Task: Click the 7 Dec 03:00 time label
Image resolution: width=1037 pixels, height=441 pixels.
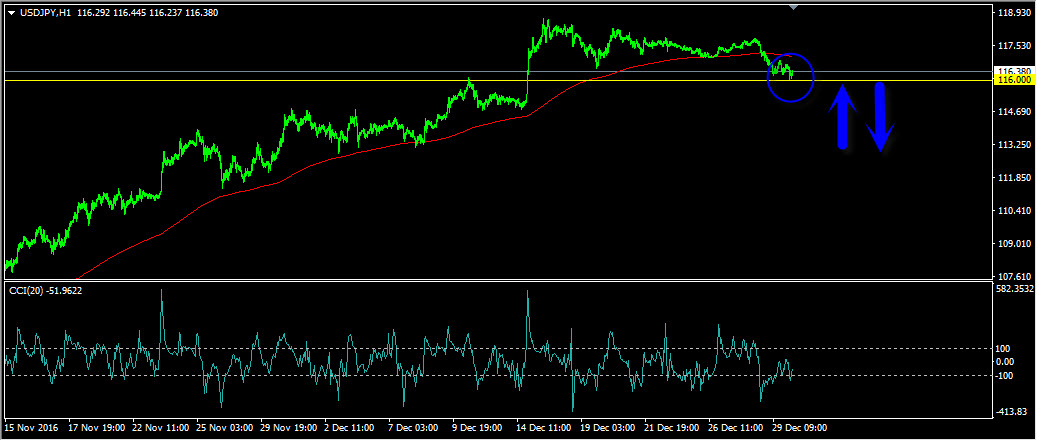Action: pyautogui.click(x=415, y=428)
